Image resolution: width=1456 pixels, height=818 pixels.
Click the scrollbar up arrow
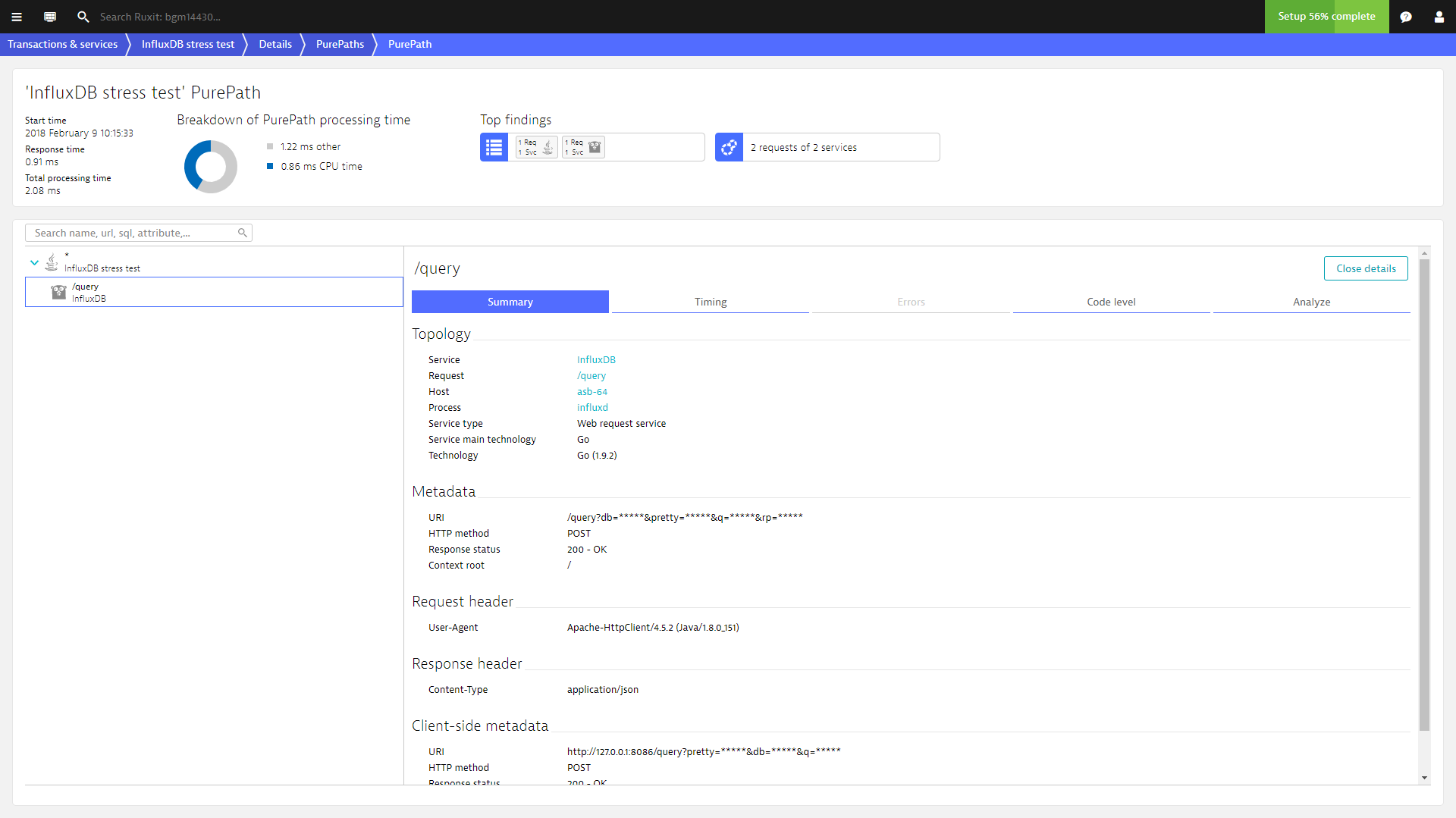point(1424,253)
